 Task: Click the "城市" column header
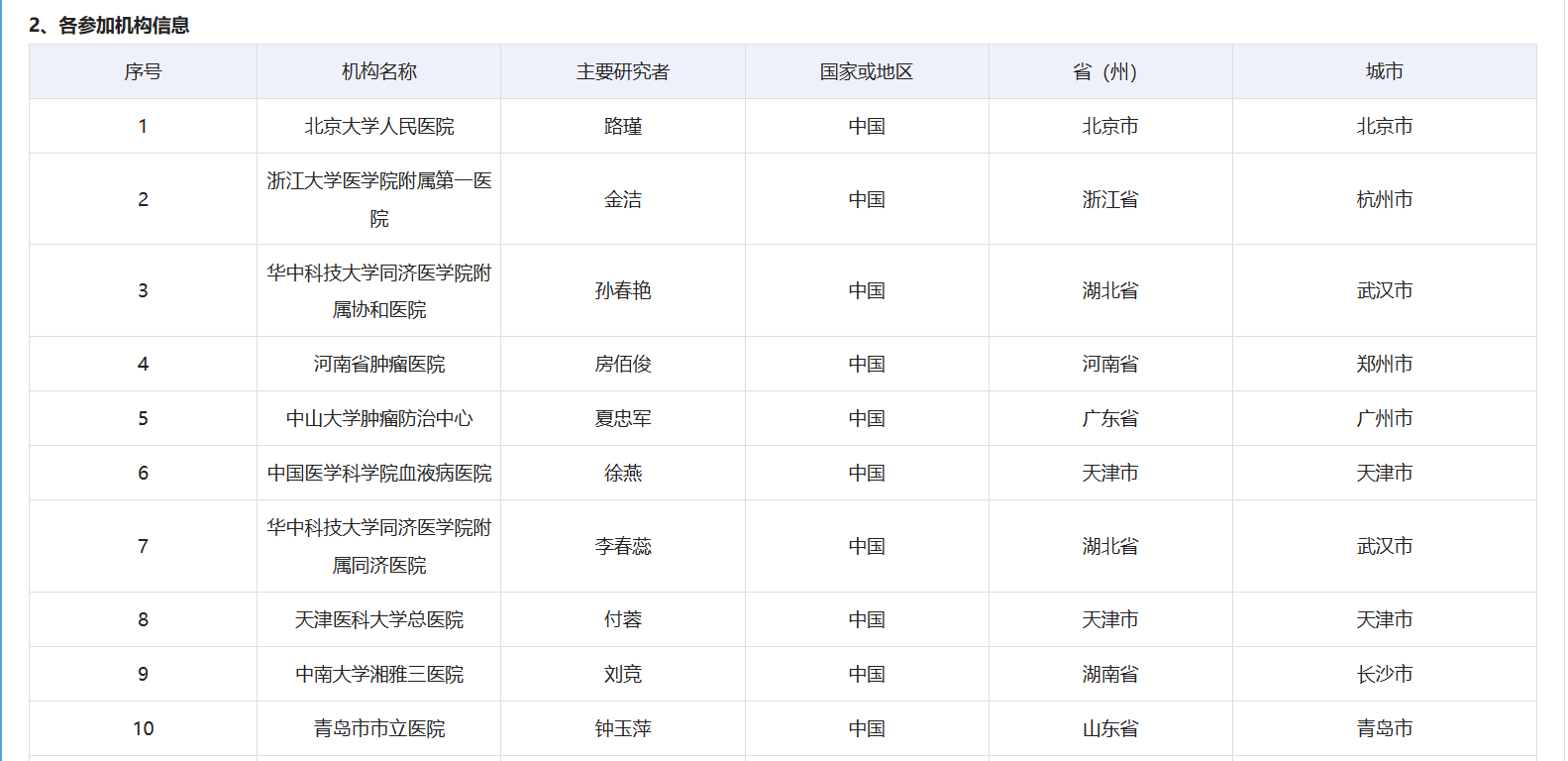click(x=1385, y=71)
